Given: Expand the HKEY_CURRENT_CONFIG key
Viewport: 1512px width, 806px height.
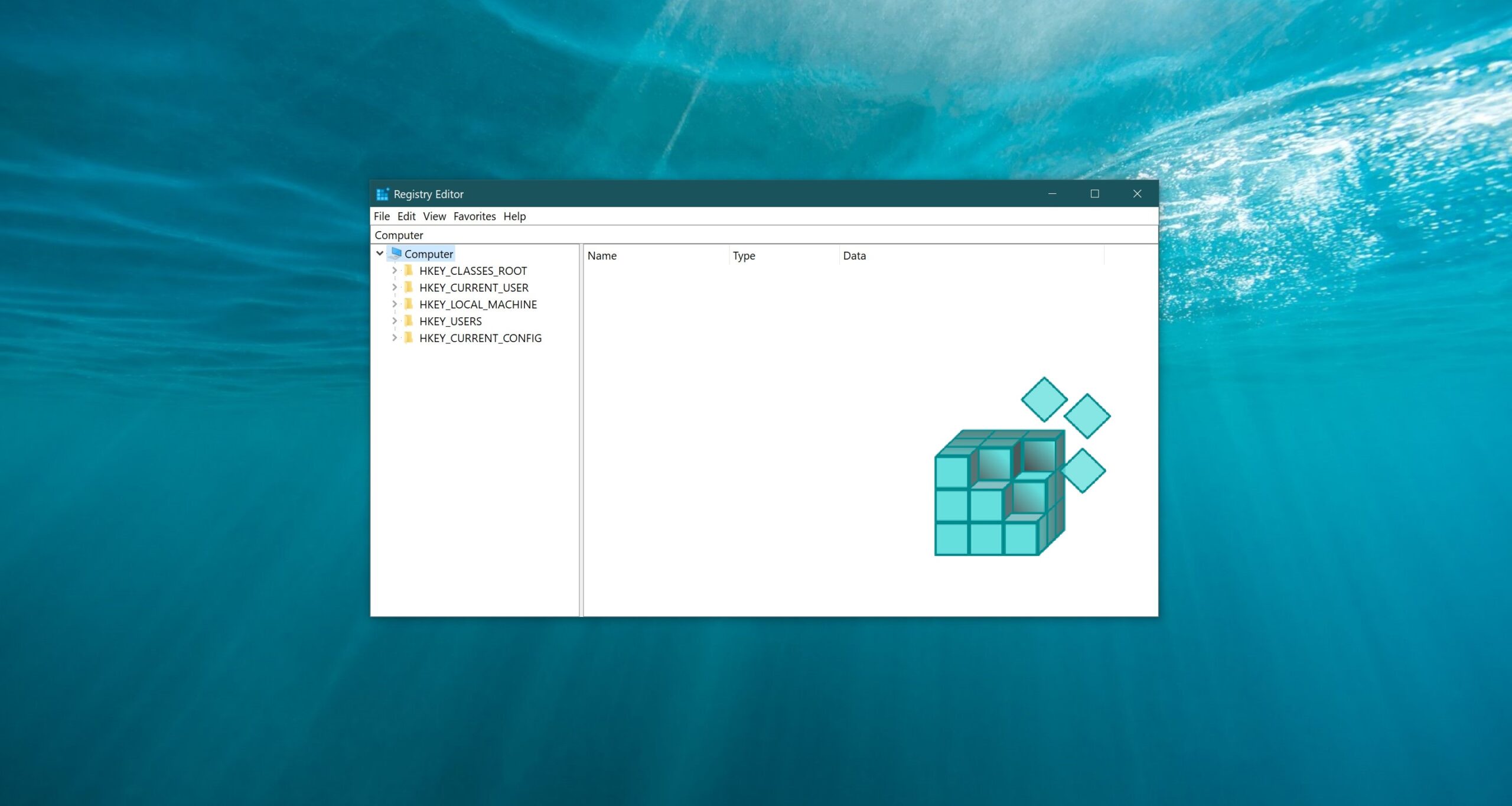Looking at the screenshot, I should tap(395, 338).
